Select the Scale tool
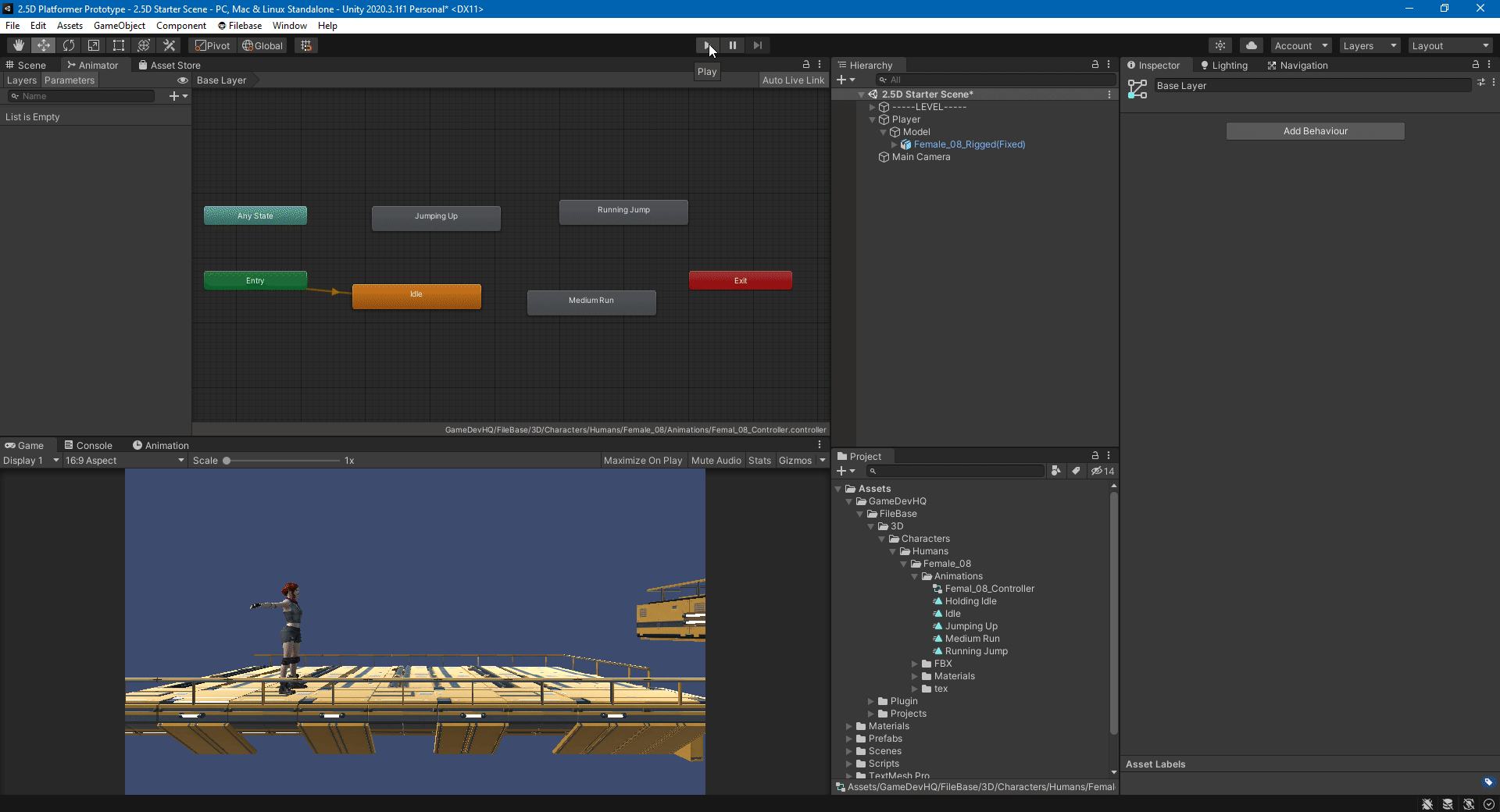Image resolution: width=1500 pixels, height=812 pixels. 94,45
